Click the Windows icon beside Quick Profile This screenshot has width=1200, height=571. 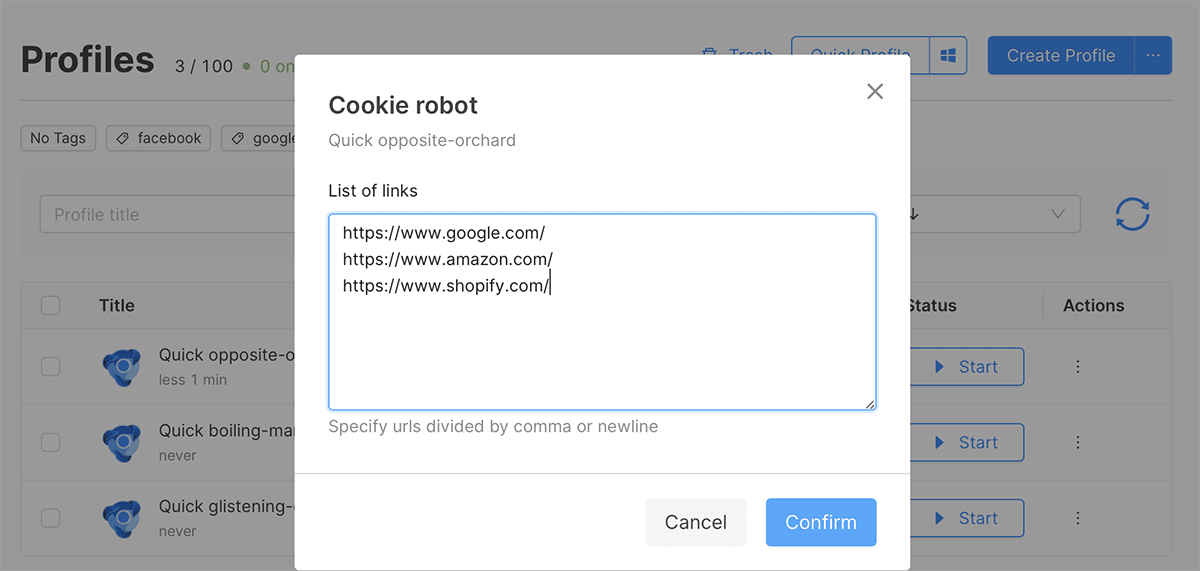[948, 56]
